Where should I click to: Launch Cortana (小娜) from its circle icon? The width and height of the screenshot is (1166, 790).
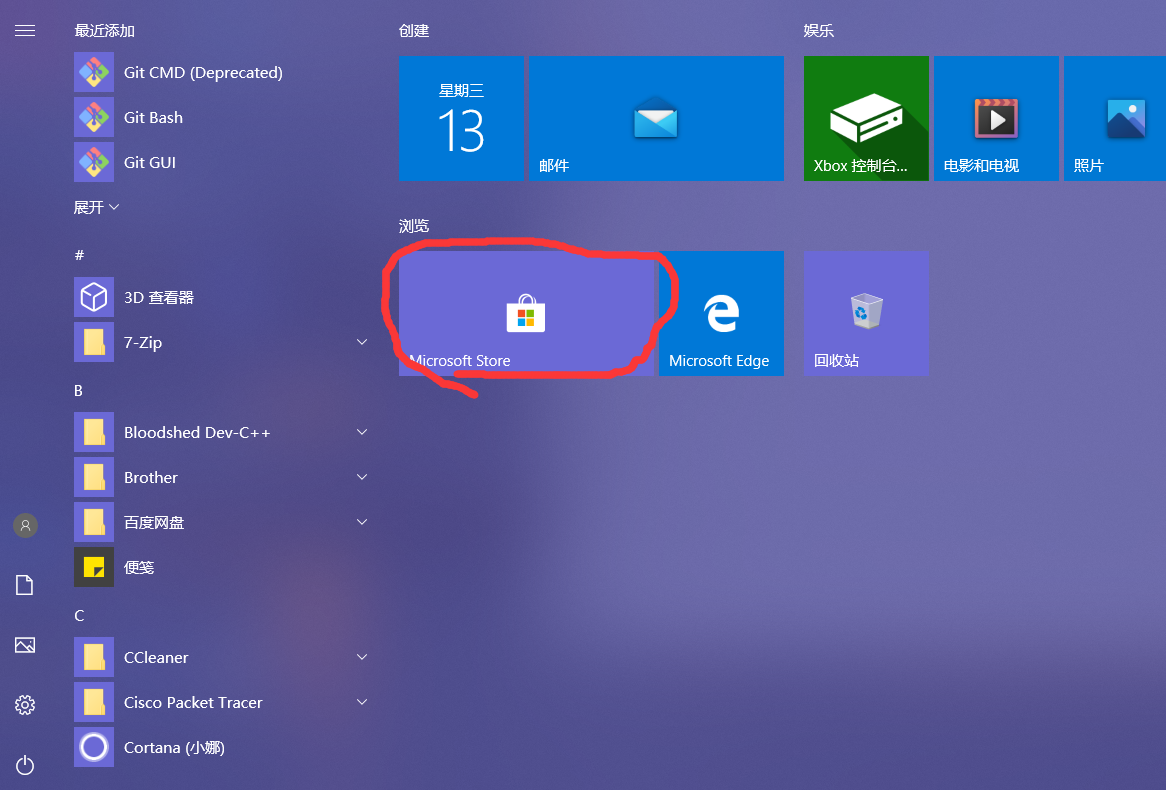click(x=94, y=747)
